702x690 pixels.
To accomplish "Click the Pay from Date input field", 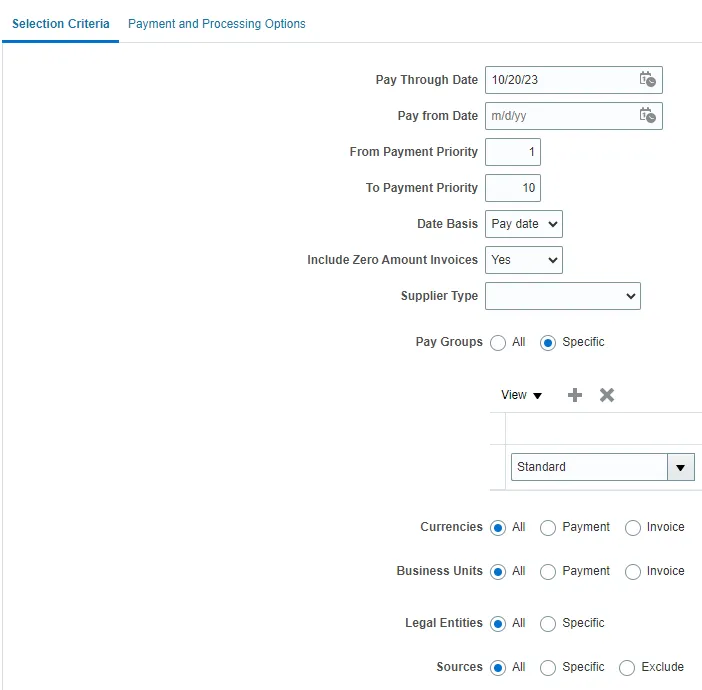I will pos(560,116).
